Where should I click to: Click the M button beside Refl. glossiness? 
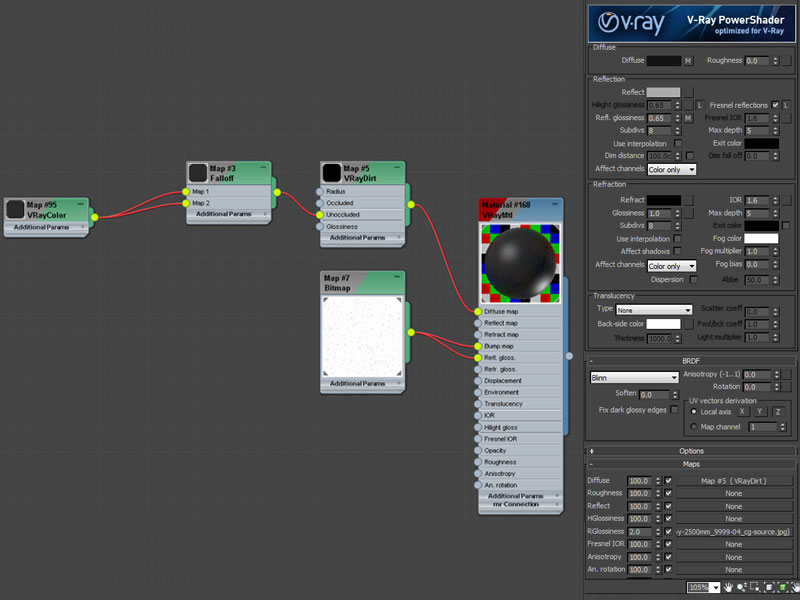pyautogui.click(x=688, y=118)
